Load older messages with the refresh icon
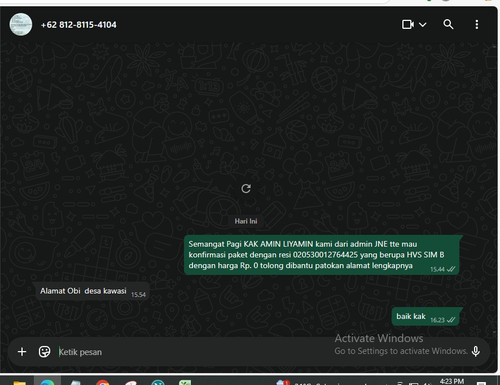500x385 pixels. point(246,189)
